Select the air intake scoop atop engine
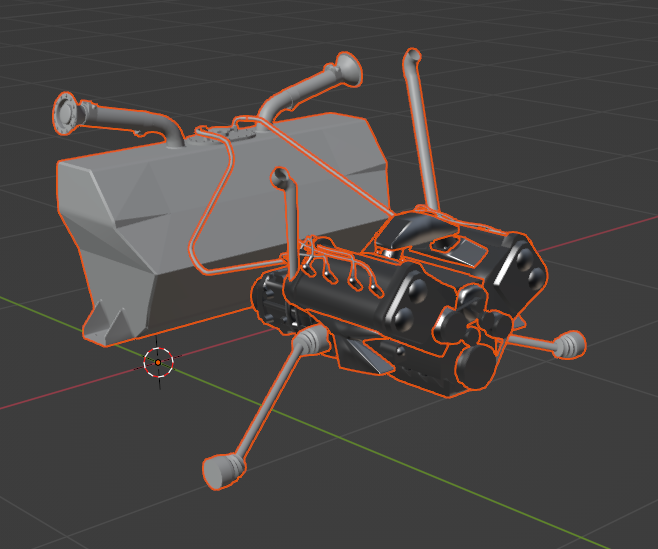Image resolution: width=658 pixels, height=549 pixels. pyautogui.click(x=413, y=231)
